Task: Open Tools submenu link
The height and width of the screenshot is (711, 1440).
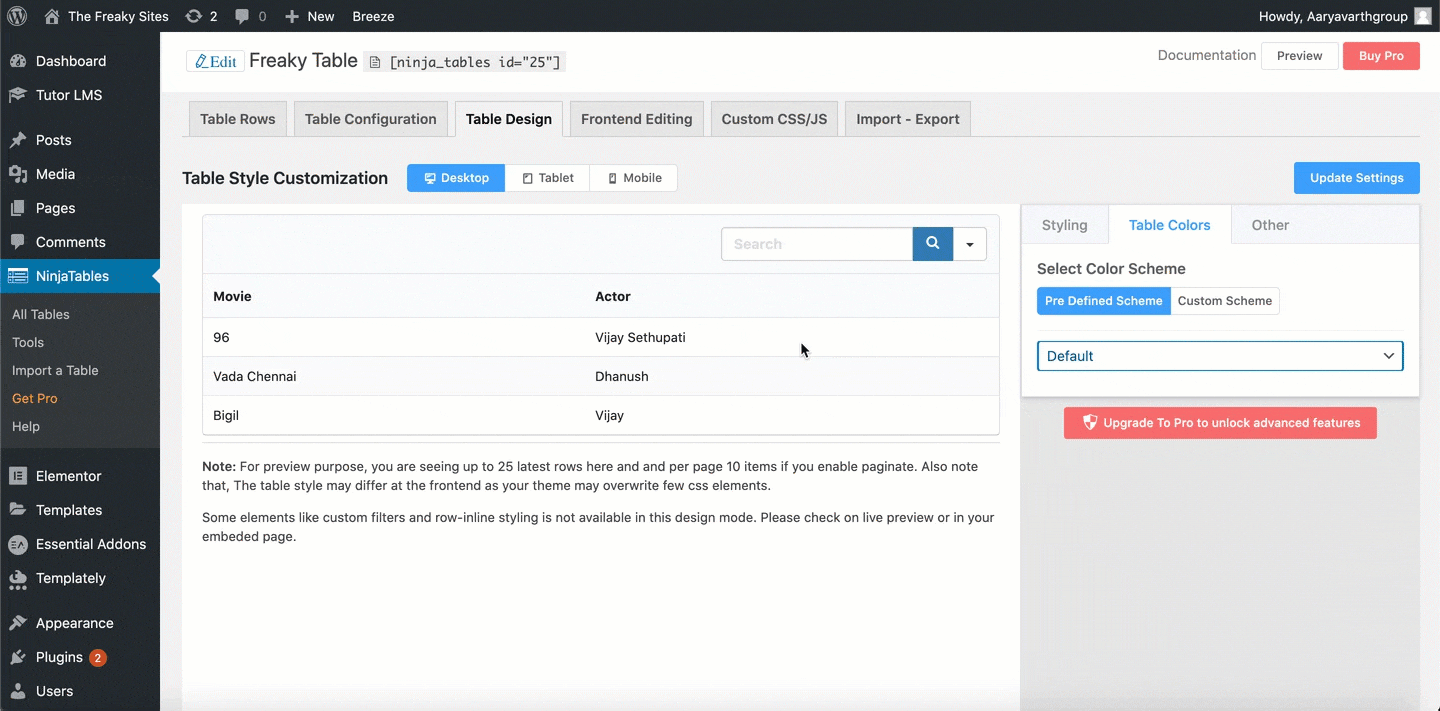Action: (x=28, y=342)
